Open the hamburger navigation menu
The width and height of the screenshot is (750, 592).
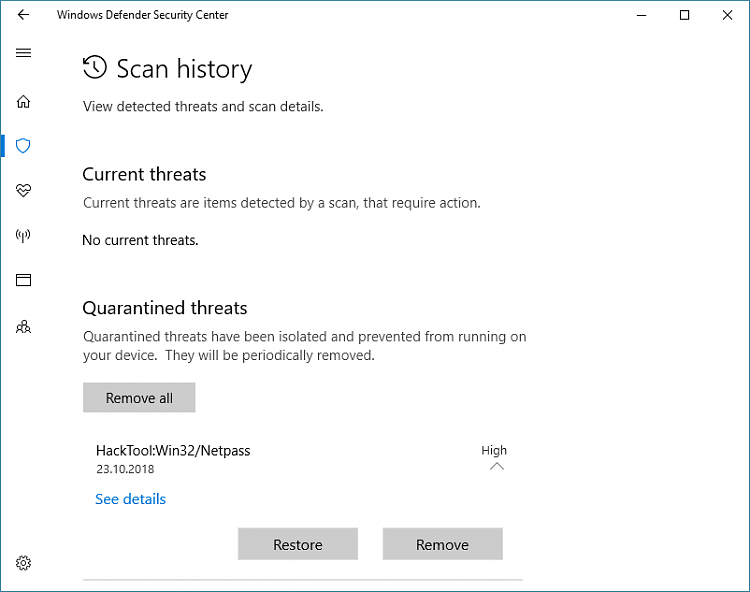pos(23,53)
